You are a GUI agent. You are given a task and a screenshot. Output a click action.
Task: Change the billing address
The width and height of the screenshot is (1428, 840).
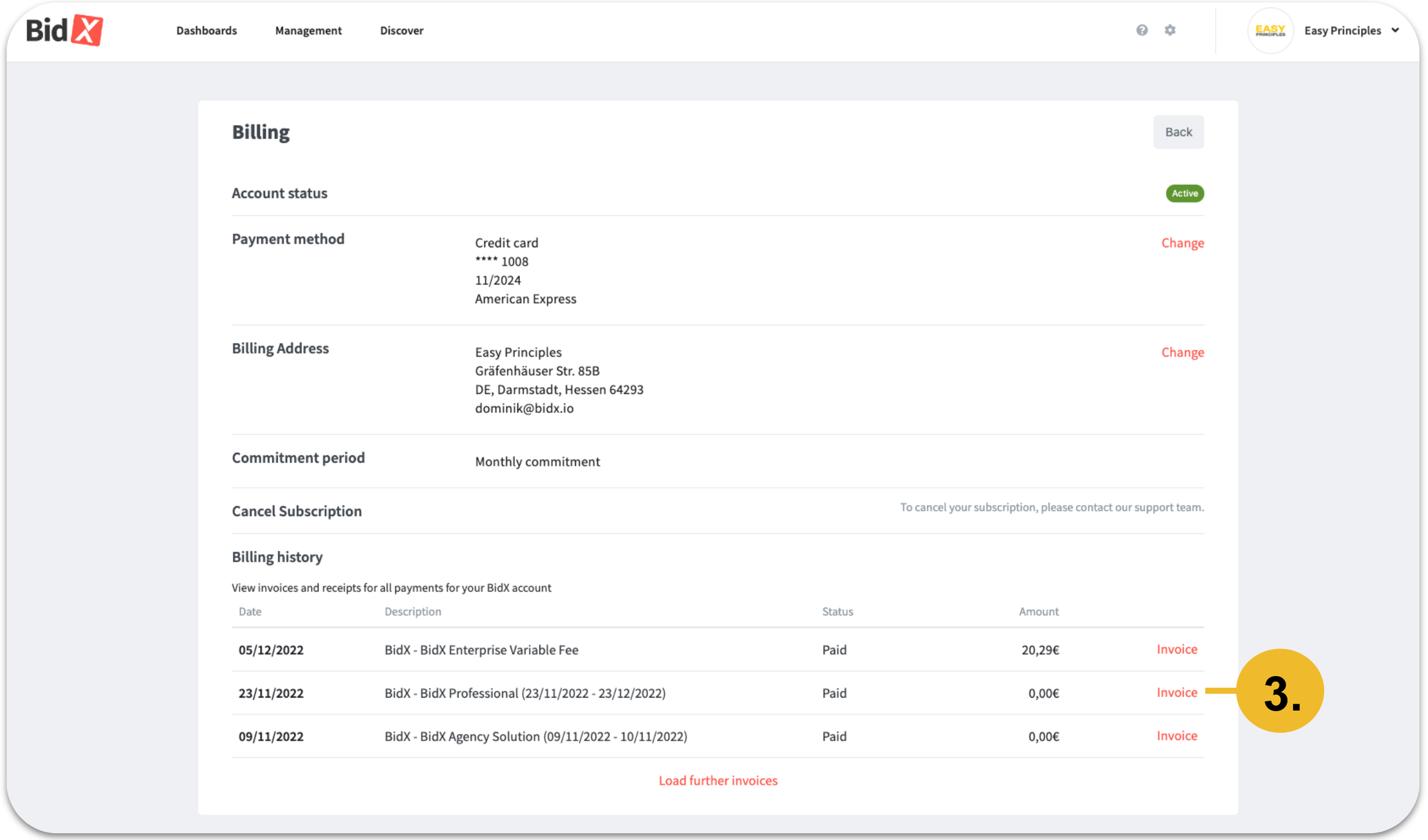1183,352
